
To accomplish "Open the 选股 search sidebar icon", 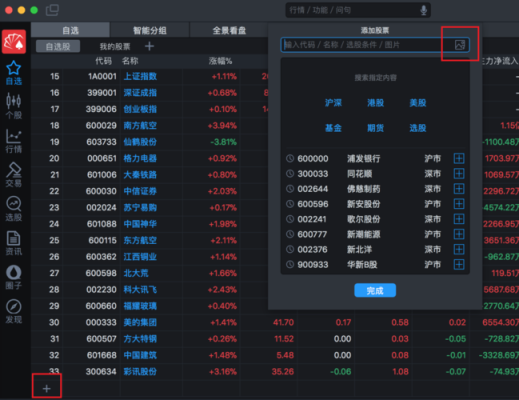I will pos(14,204).
